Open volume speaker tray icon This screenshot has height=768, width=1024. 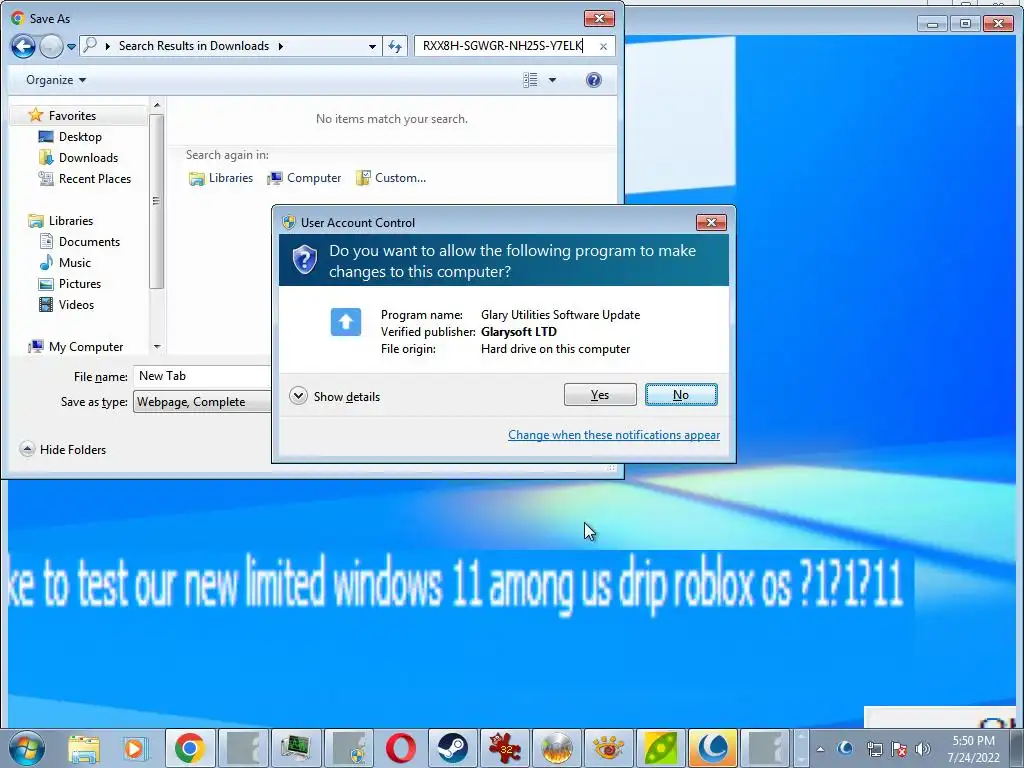(x=923, y=749)
